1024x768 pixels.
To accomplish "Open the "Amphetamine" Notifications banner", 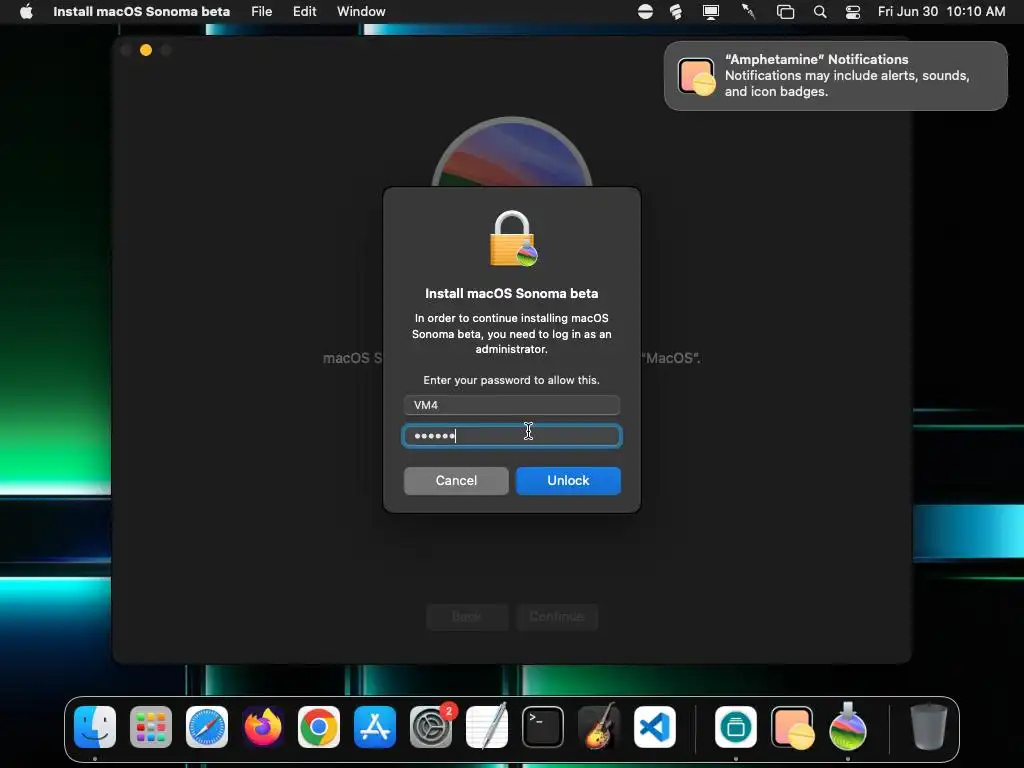I will click(x=836, y=76).
